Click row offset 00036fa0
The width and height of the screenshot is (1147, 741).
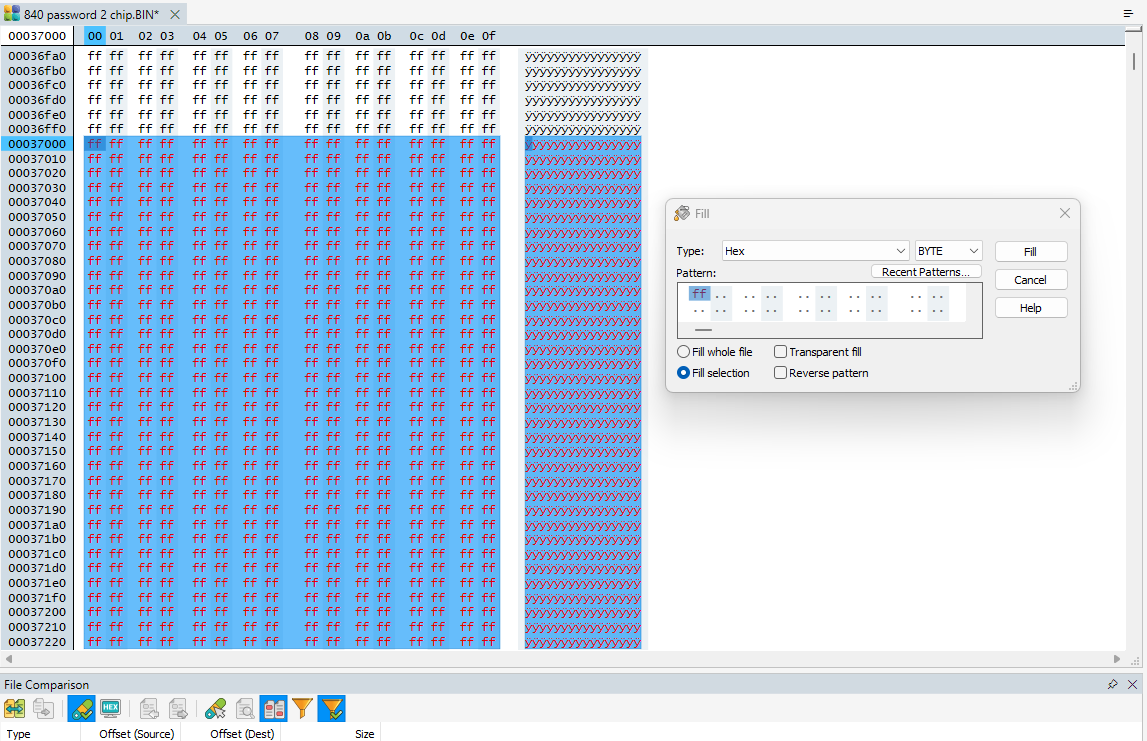[x=37, y=56]
